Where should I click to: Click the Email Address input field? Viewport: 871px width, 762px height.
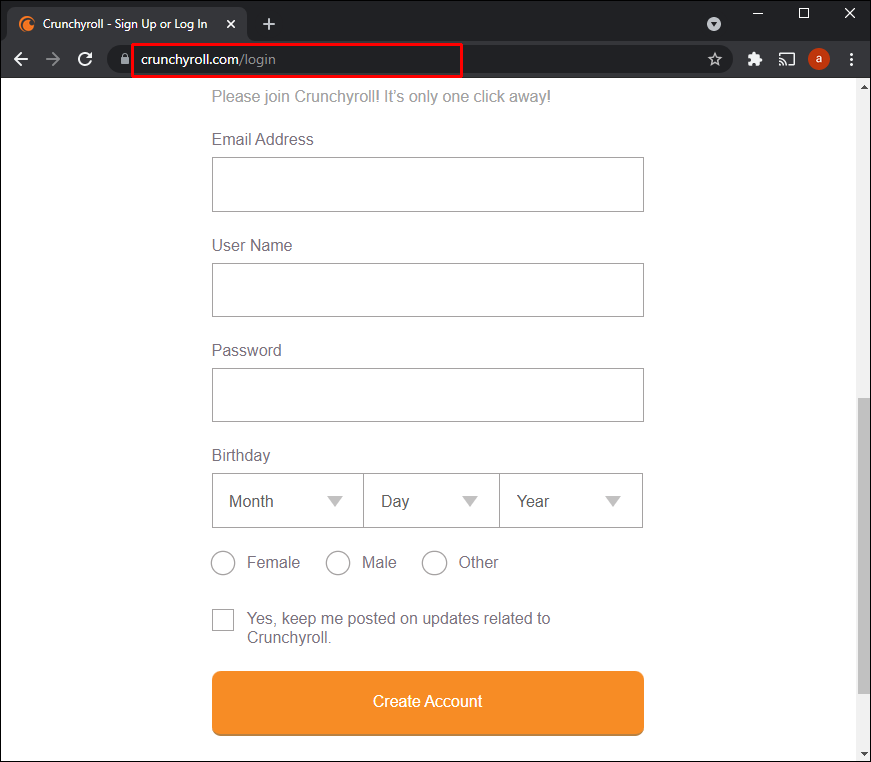coord(427,184)
